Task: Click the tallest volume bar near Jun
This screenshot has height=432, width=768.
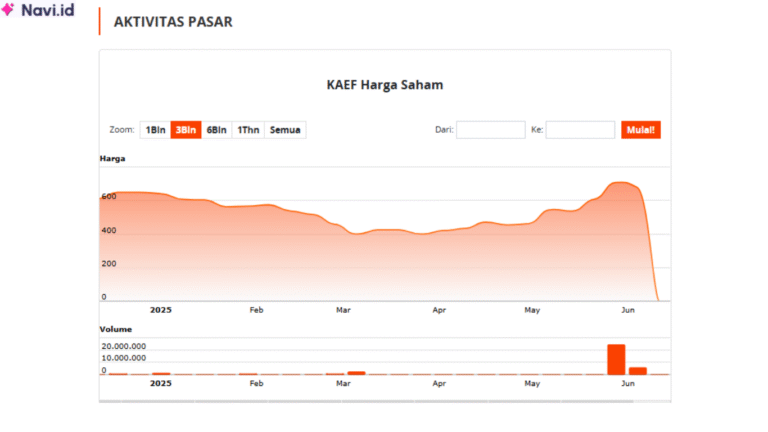Action: click(616, 360)
